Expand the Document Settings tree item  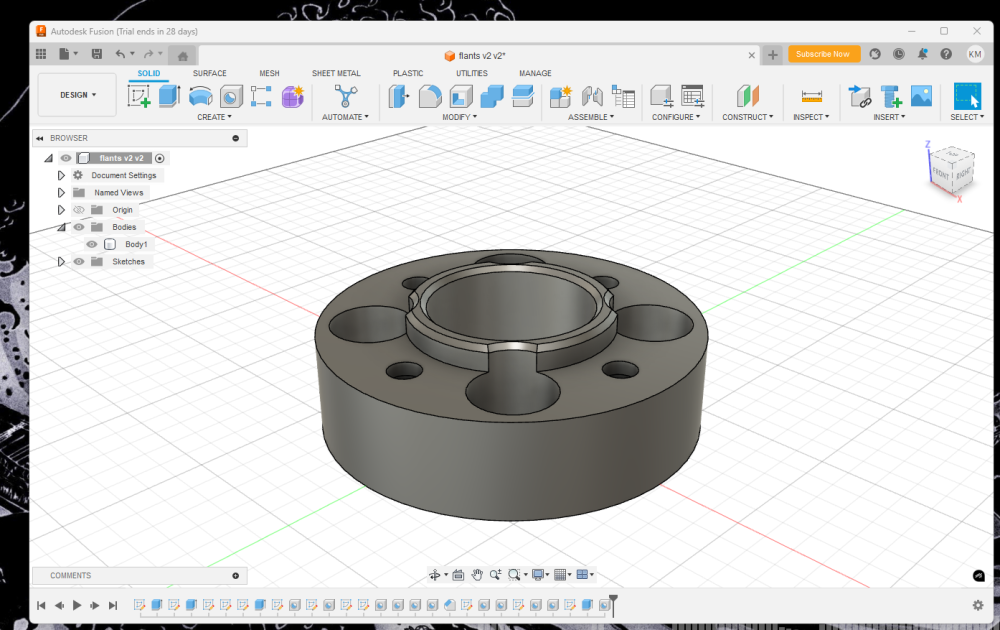click(x=61, y=175)
